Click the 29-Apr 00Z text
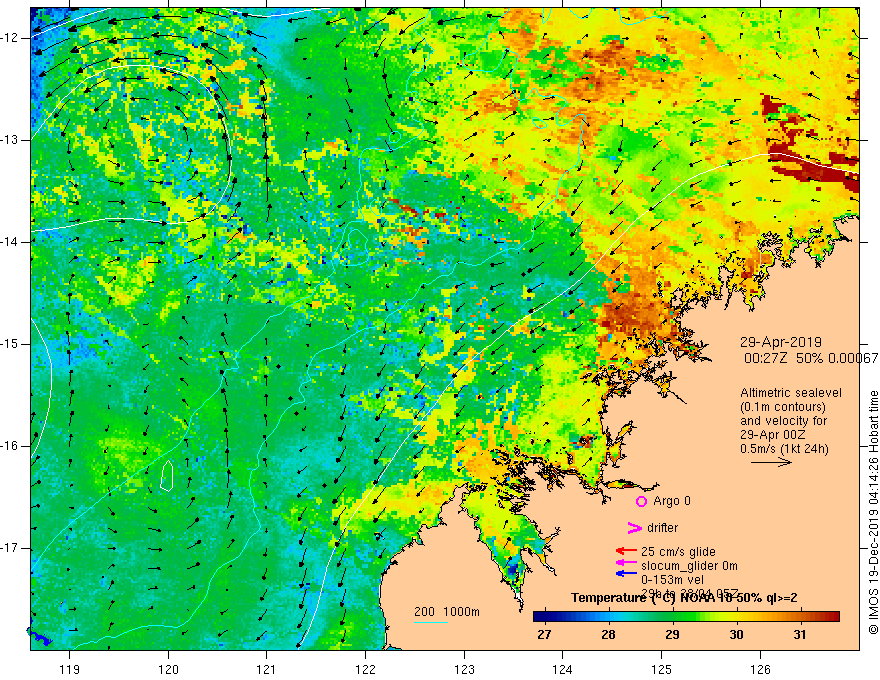The image size is (880, 680). coord(773,435)
